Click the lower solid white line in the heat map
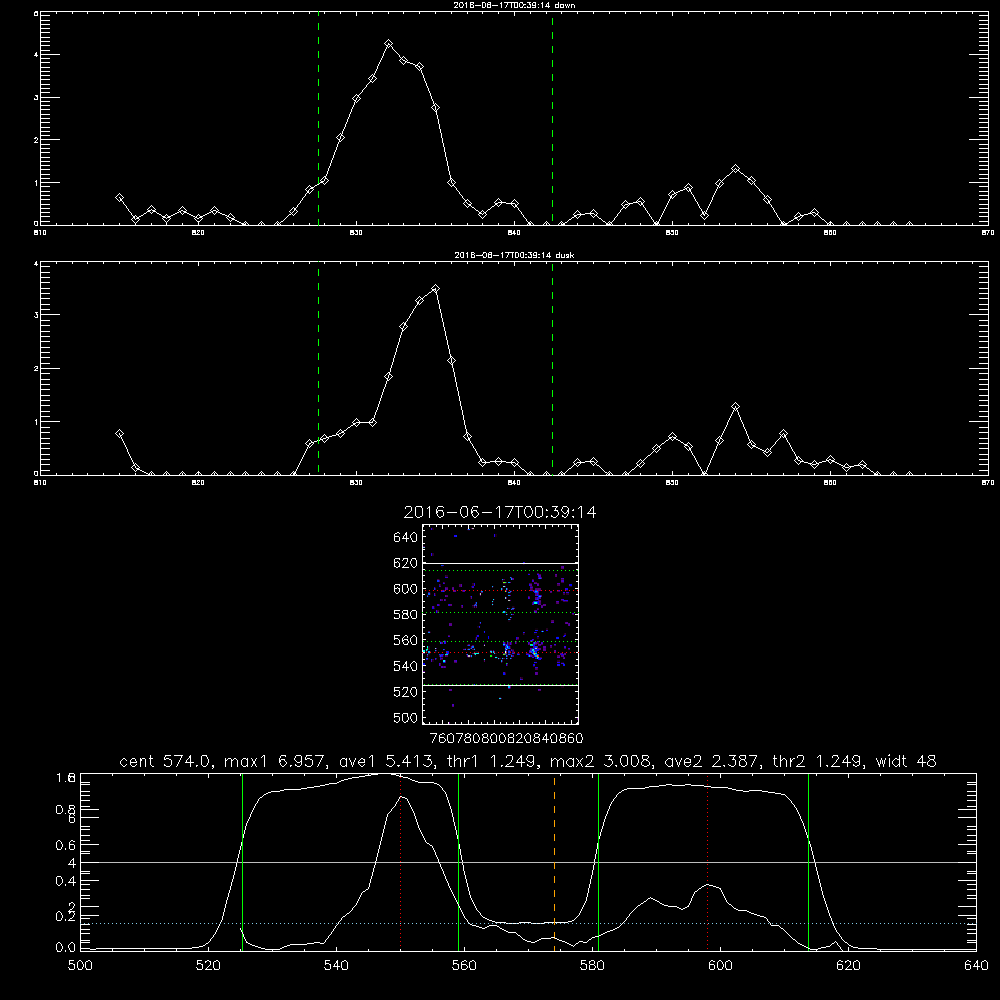The width and height of the screenshot is (1000, 1000). click(500, 685)
